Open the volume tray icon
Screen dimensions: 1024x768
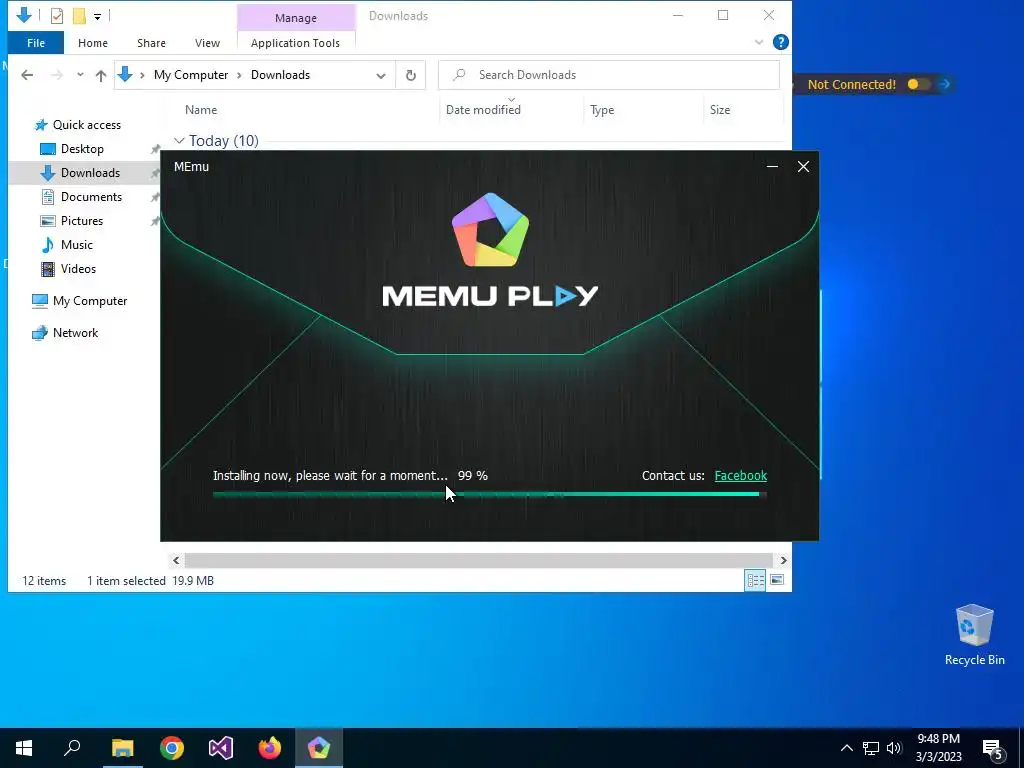pyautogui.click(x=894, y=748)
